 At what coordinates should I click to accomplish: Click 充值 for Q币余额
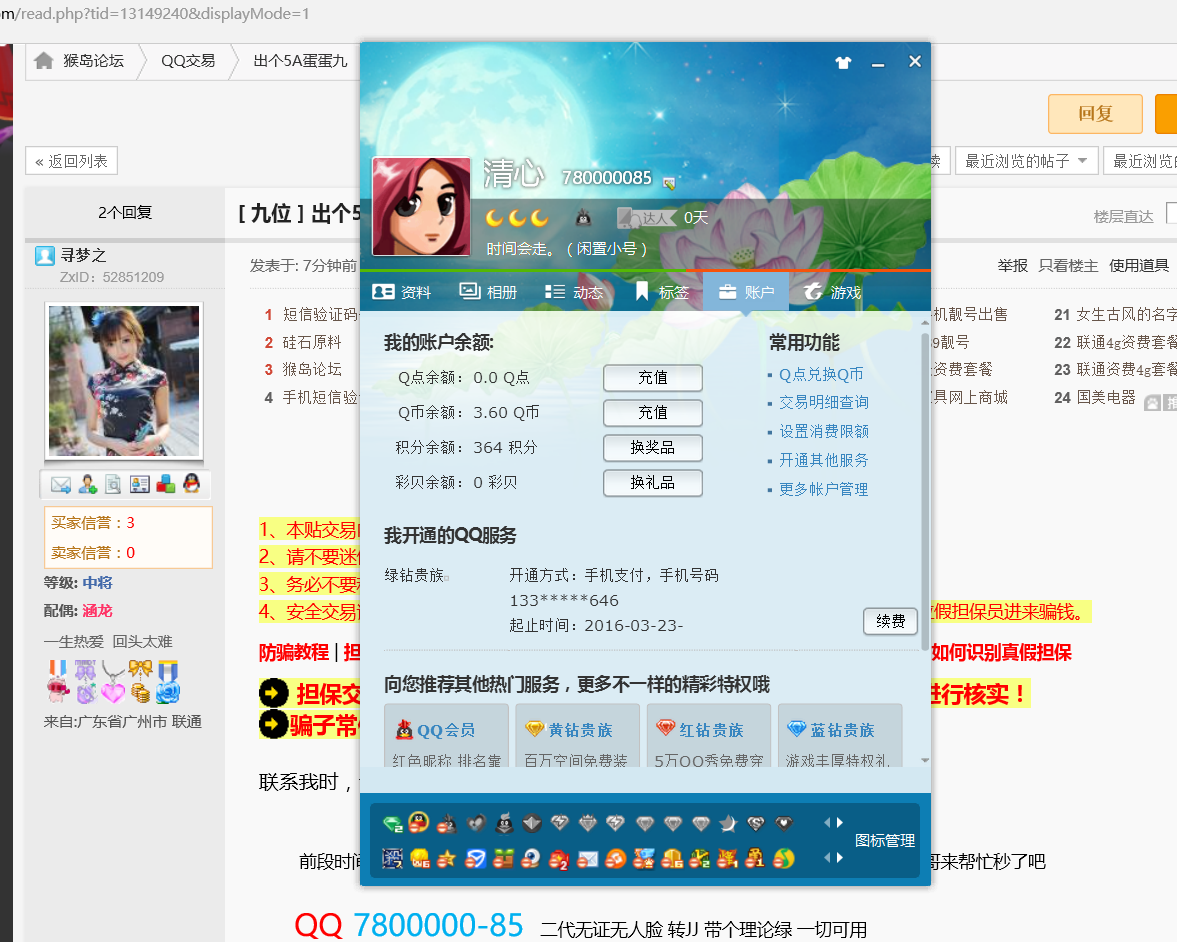pyautogui.click(x=653, y=413)
